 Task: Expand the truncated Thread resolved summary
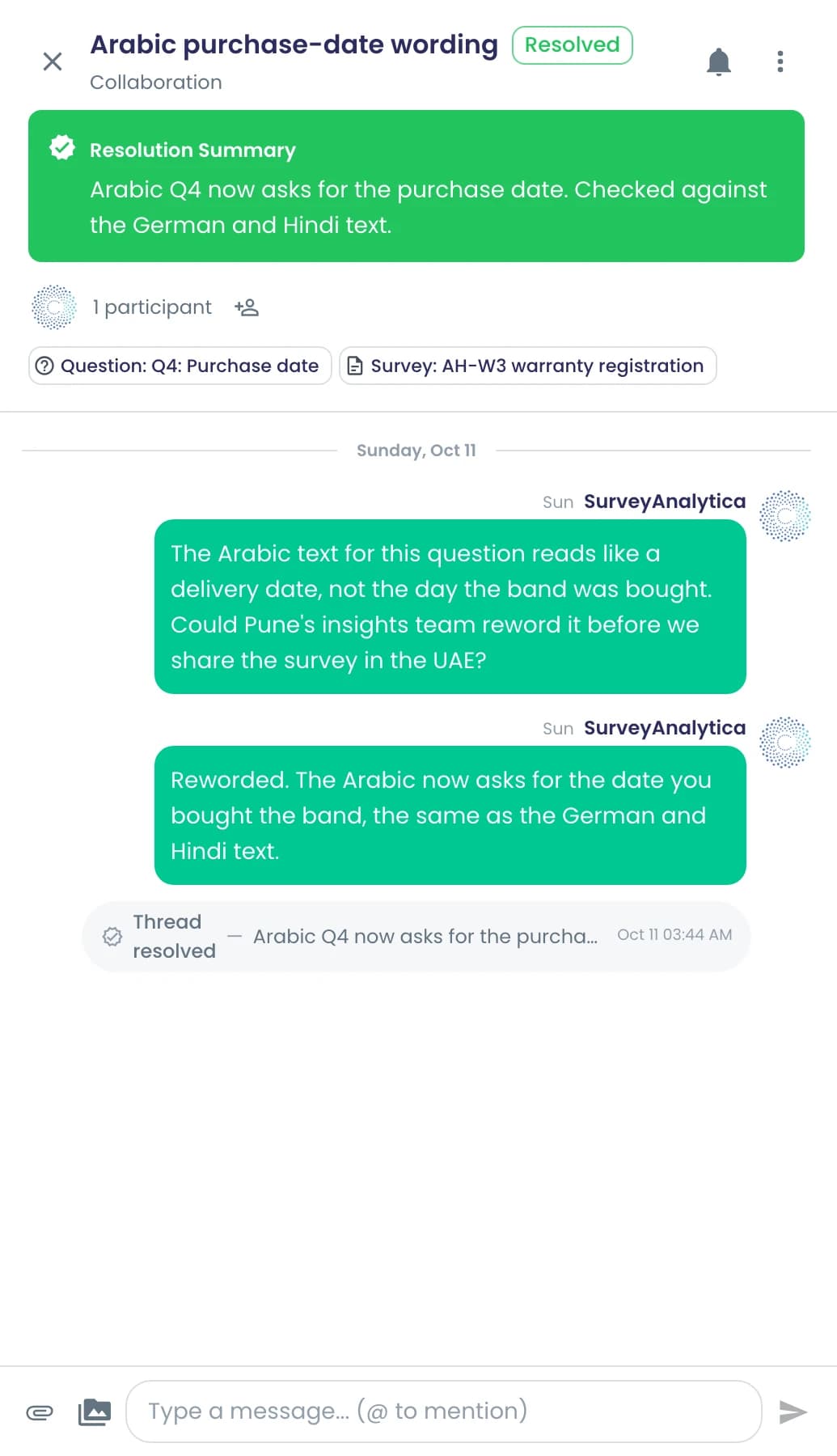click(x=425, y=937)
